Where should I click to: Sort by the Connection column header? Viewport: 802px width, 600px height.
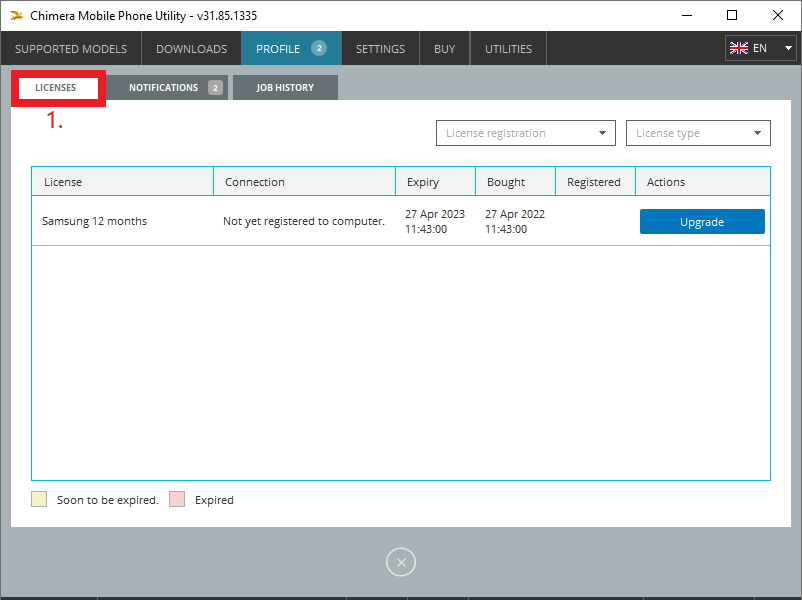(x=304, y=182)
